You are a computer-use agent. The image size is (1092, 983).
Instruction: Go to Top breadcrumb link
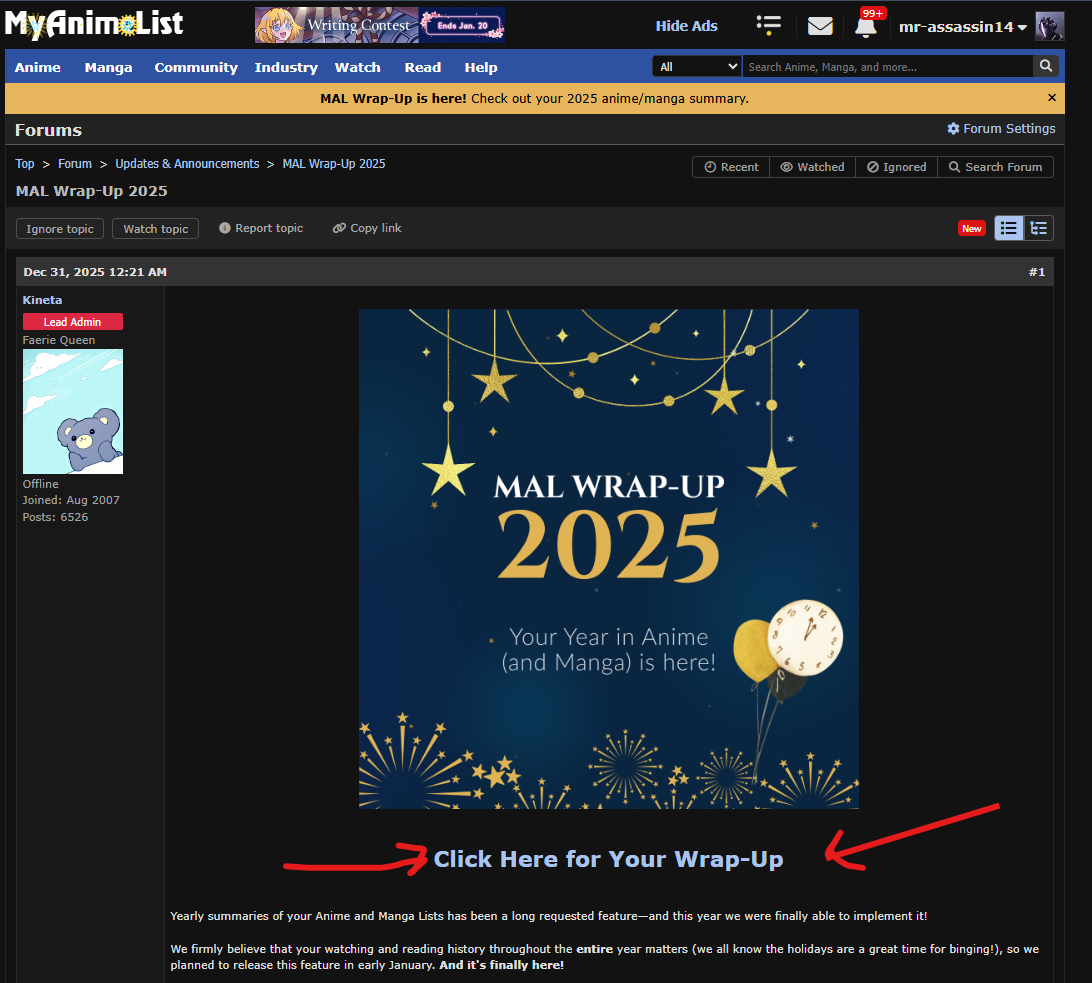[24, 164]
